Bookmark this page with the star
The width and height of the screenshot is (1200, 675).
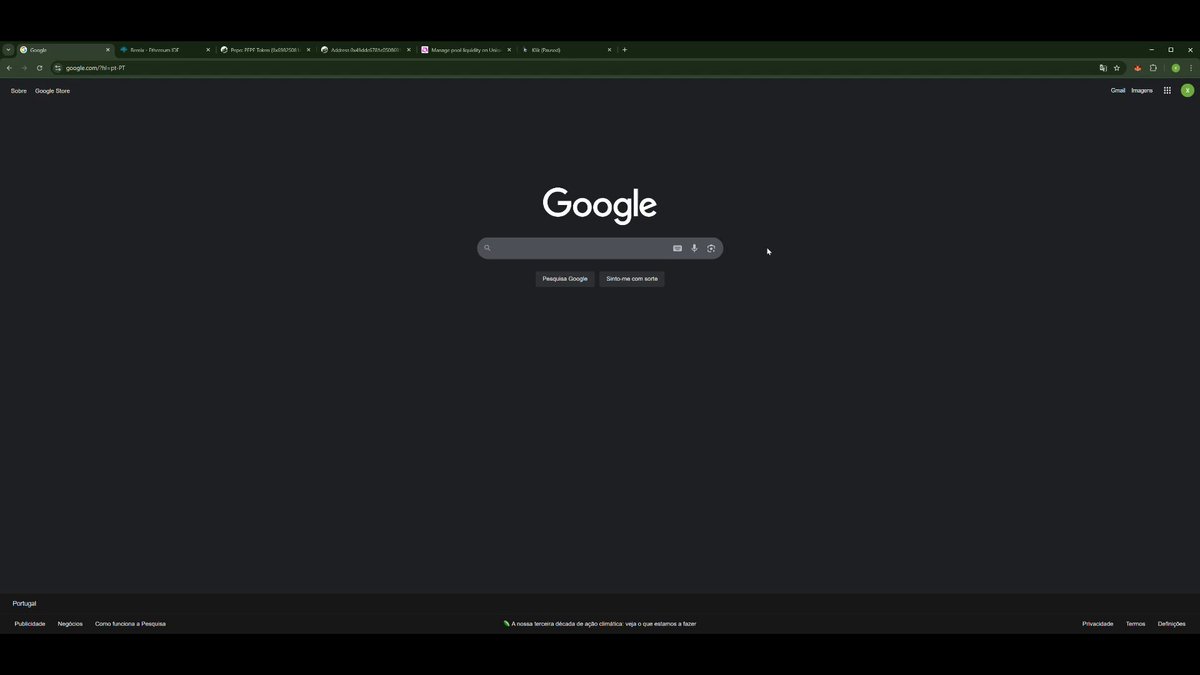point(1117,68)
